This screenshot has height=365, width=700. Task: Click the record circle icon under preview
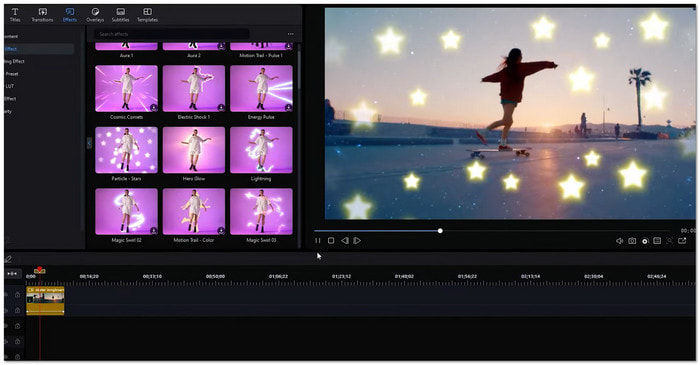[645, 241]
